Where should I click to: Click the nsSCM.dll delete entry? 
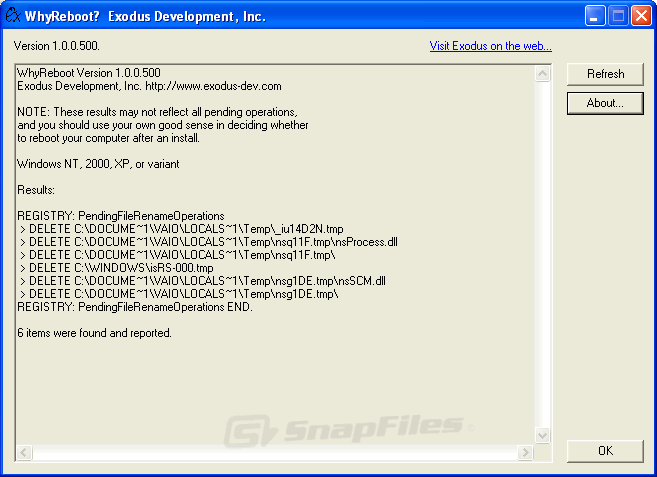point(202,281)
